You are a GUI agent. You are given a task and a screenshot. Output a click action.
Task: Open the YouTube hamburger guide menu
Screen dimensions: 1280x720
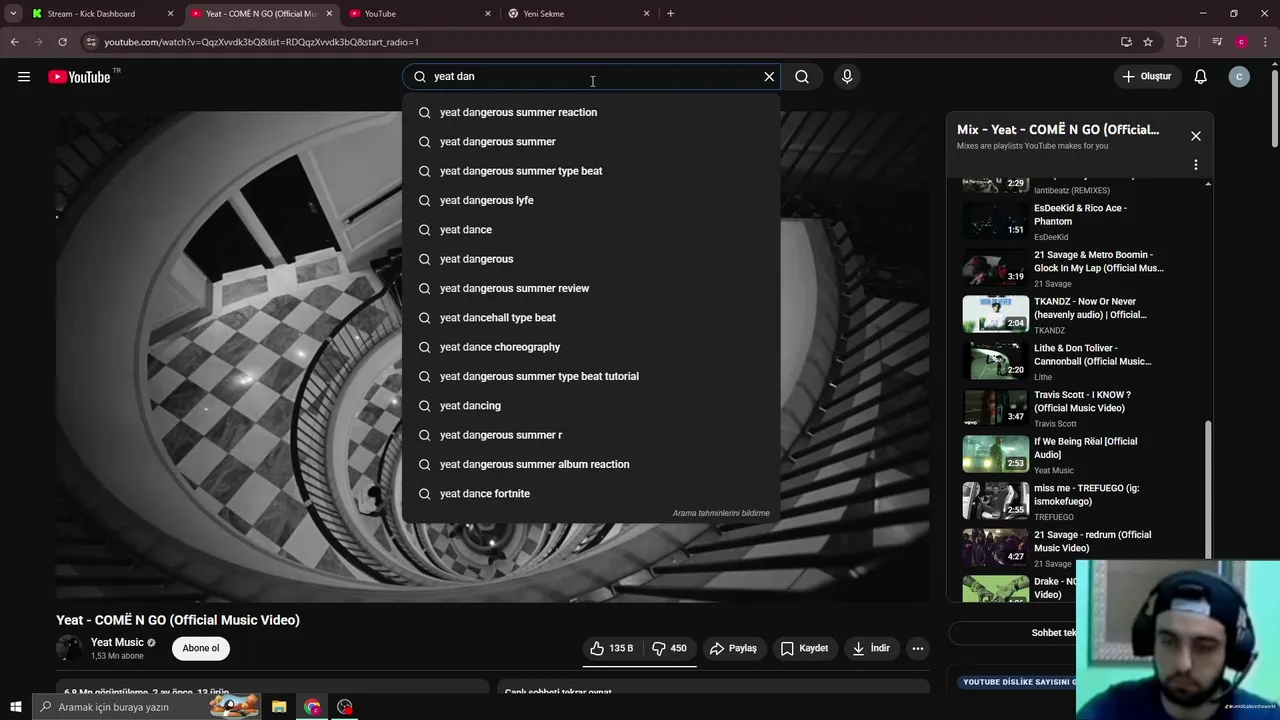pos(24,77)
